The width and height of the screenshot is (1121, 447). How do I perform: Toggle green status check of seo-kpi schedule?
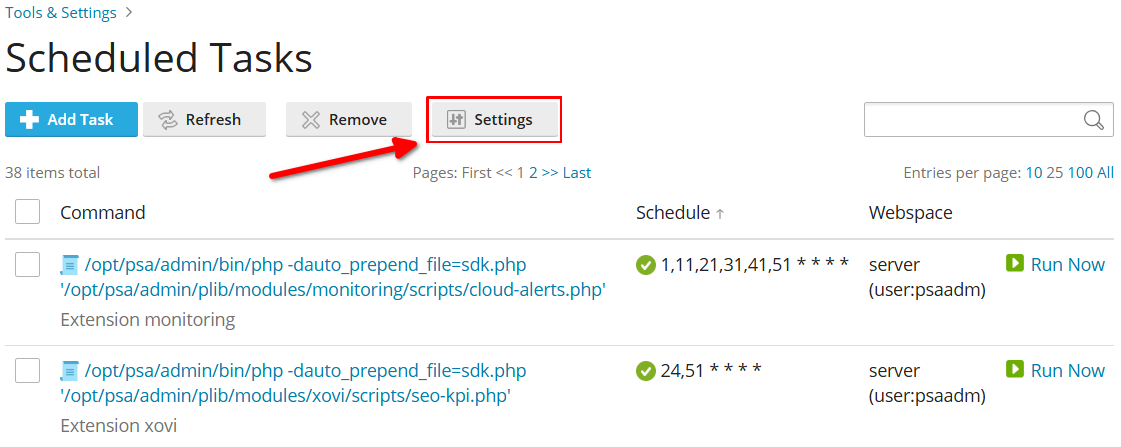(646, 371)
